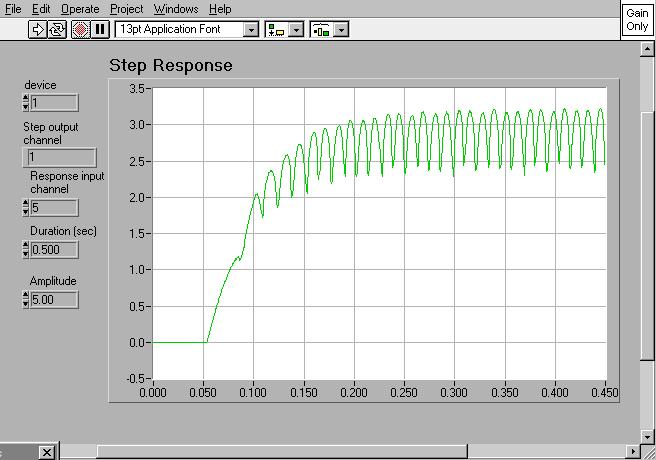Click the Run arrow button
The height and width of the screenshot is (460, 656).
38,29
